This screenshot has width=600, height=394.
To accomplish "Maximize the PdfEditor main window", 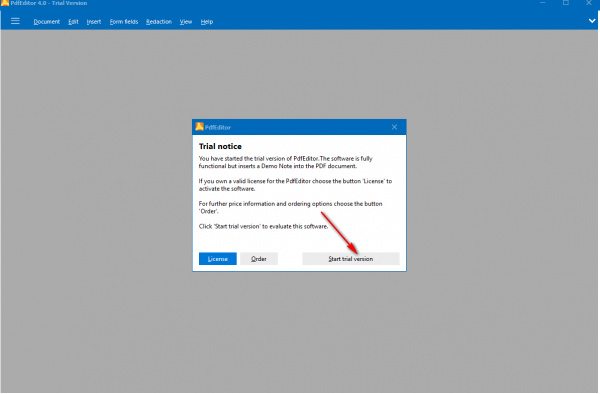I will tap(566, 3).
